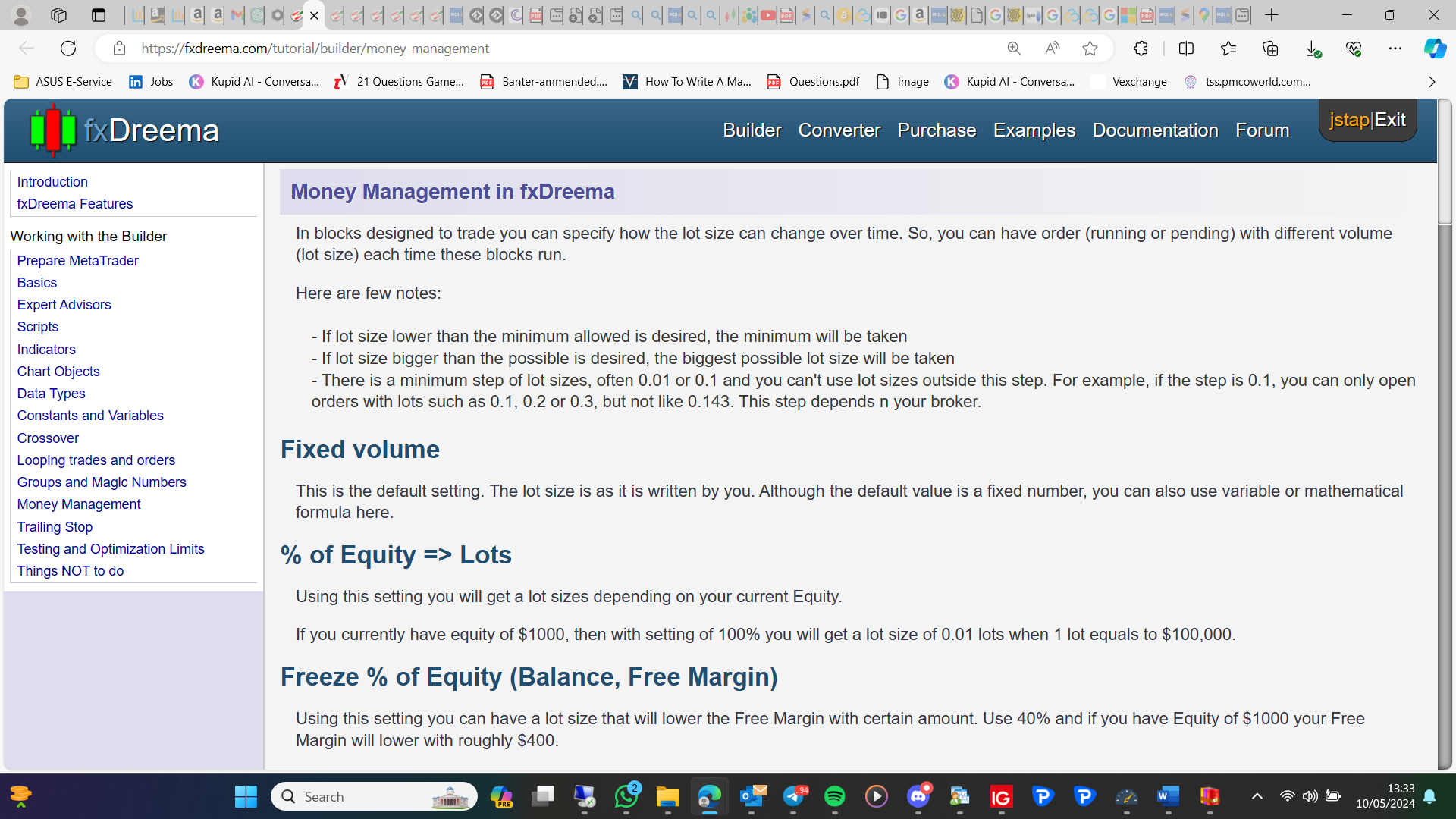The image size is (1456, 819).
Task: Open the Documentation menu item
Action: click(1155, 130)
